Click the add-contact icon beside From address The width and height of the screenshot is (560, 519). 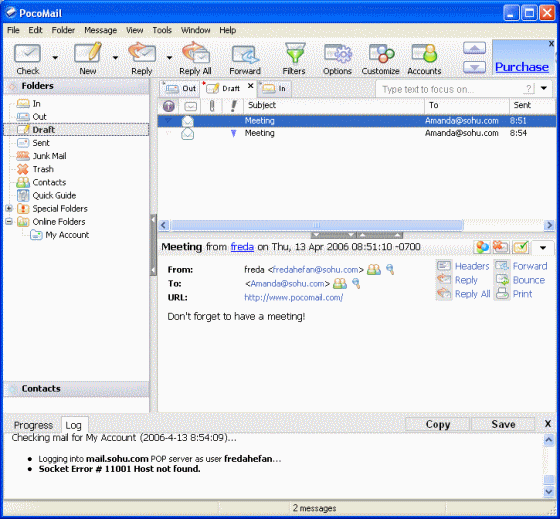(374, 270)
